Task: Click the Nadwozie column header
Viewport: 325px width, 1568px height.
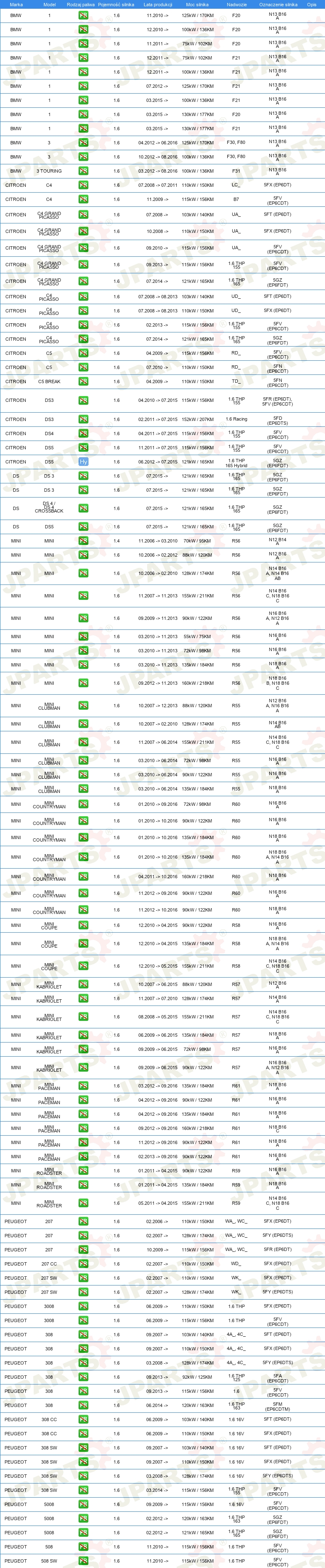Action: [237, 4]
